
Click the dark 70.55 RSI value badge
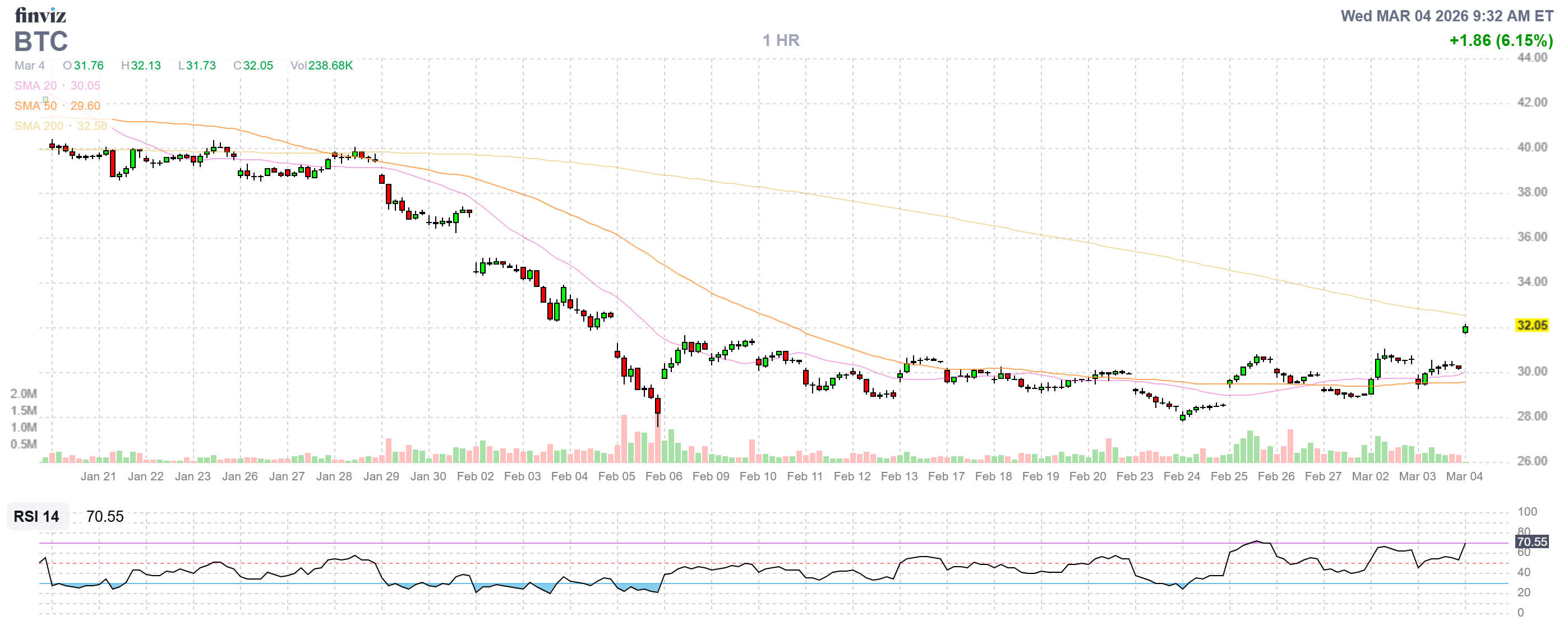[1531, 542]
